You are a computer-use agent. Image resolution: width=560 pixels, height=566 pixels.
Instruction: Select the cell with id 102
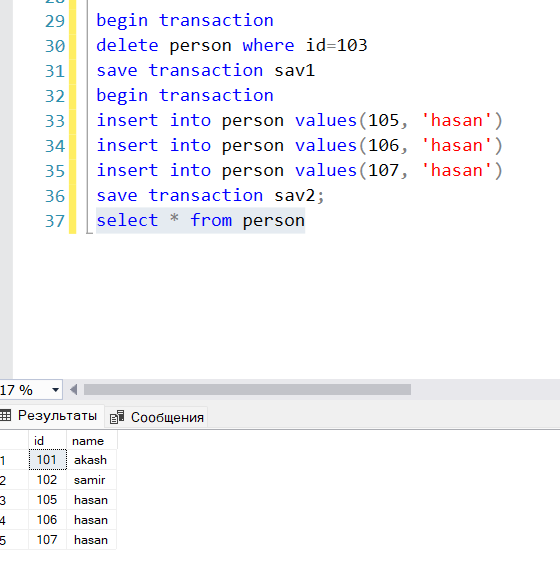tap(47, 480)
